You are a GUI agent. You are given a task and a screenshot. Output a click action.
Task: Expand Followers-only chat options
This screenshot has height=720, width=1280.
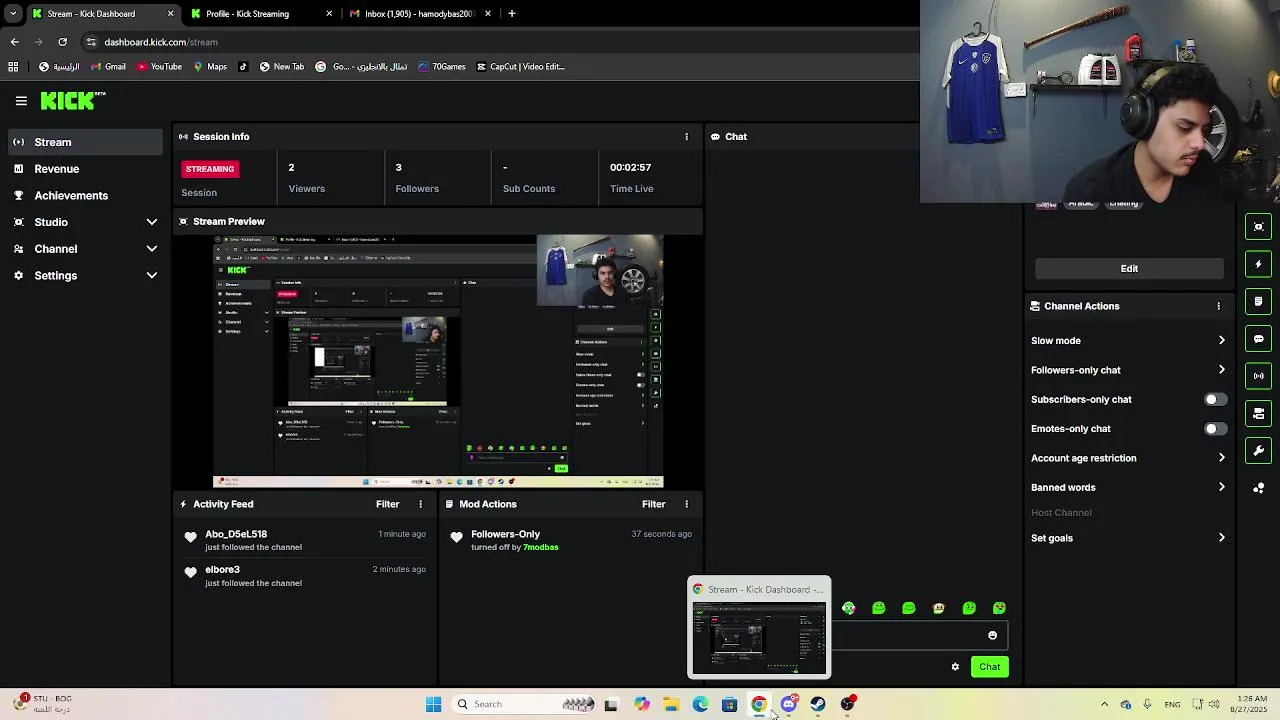1128,370
